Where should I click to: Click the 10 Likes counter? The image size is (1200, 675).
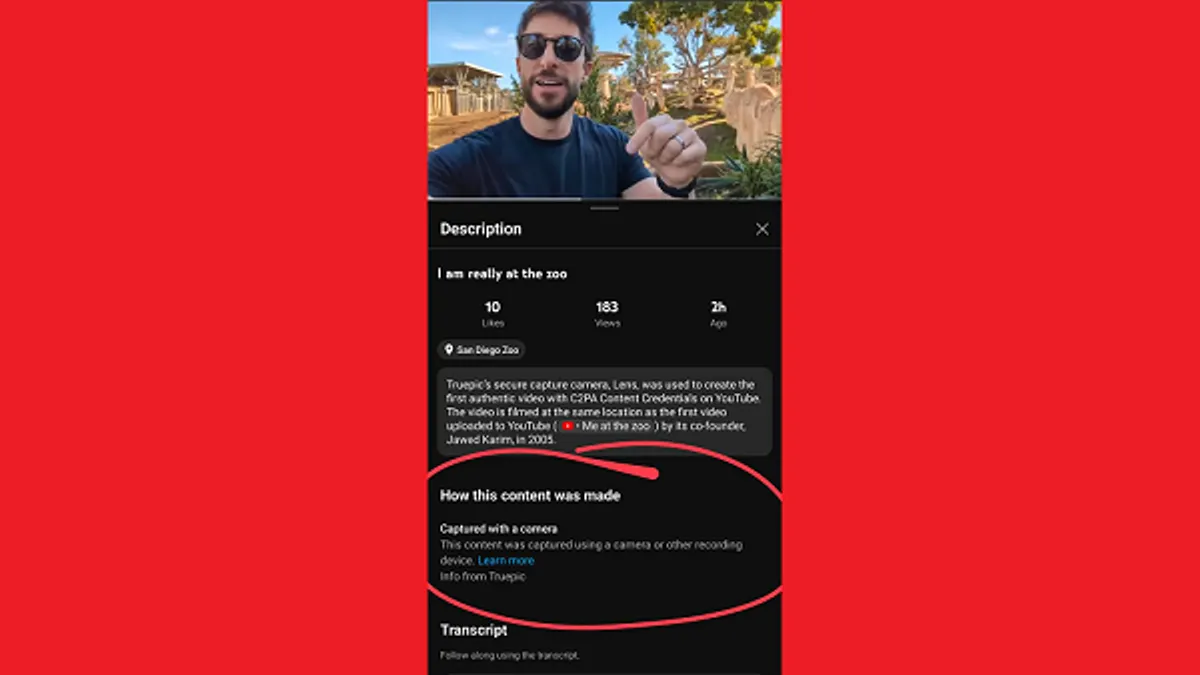click(492, 314)
